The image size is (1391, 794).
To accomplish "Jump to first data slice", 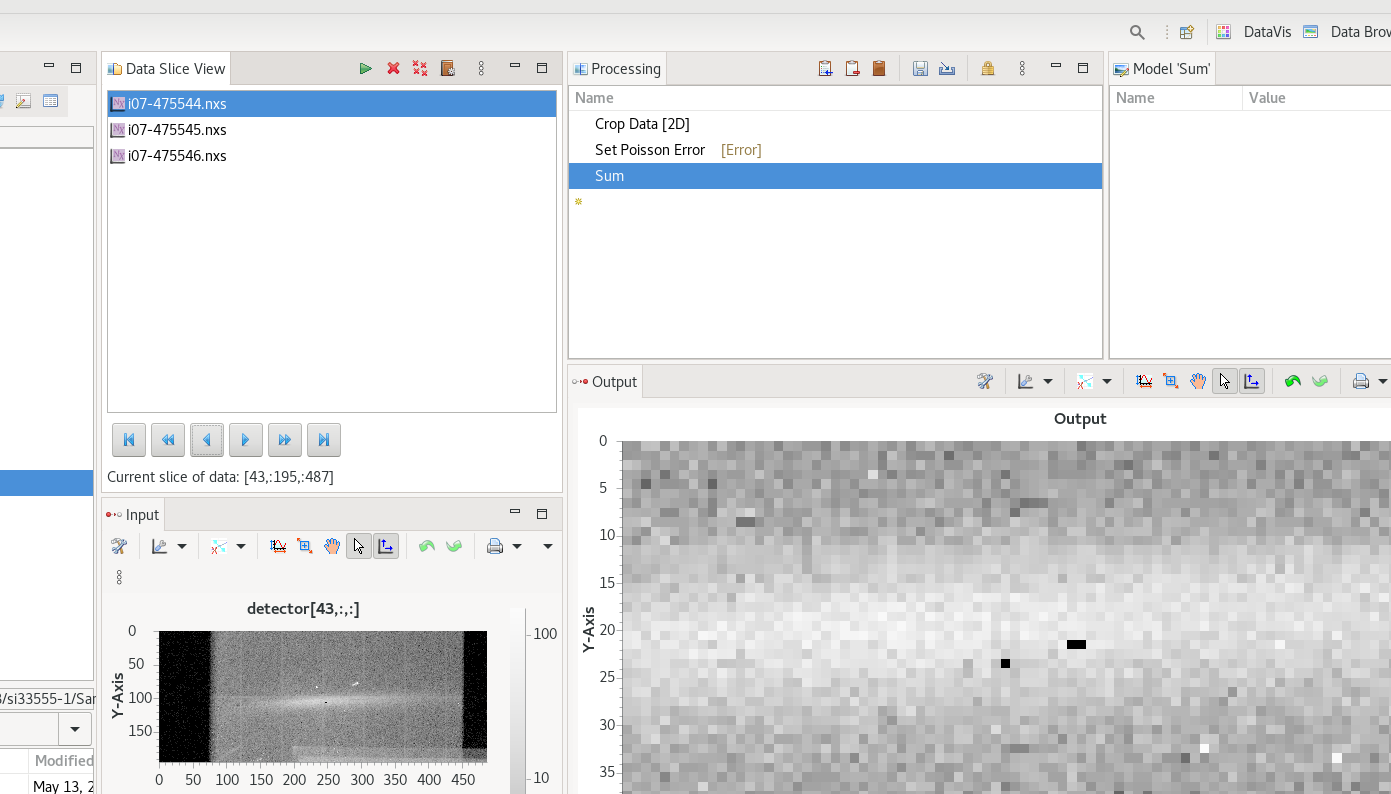I will 129,440.
